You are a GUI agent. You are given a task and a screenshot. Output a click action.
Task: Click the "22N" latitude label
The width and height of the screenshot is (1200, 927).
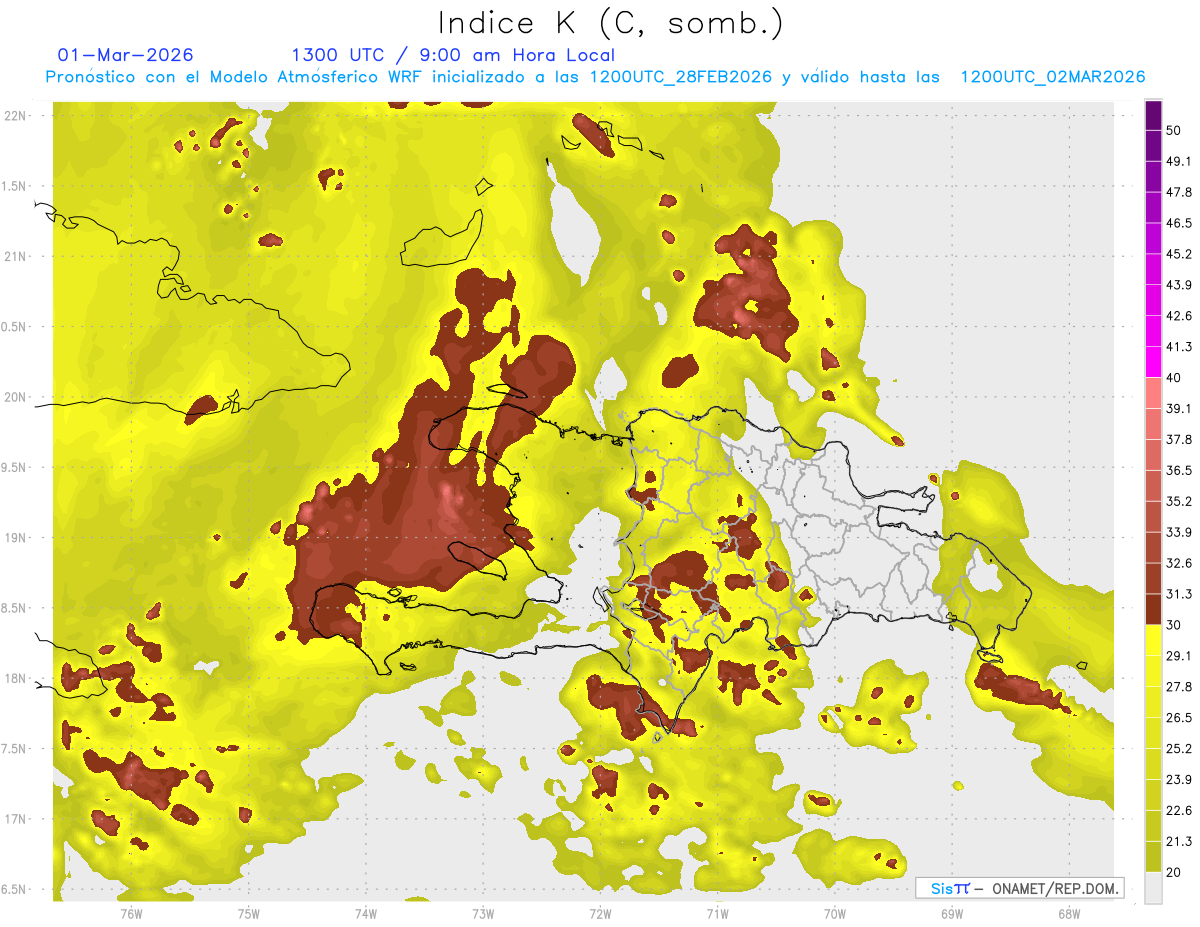coord(15,116)
